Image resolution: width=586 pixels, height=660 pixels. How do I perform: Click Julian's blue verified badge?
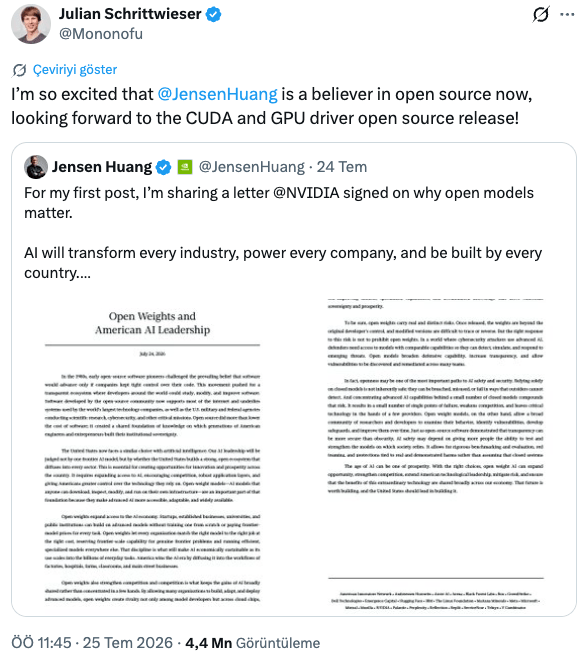[213, 14]
